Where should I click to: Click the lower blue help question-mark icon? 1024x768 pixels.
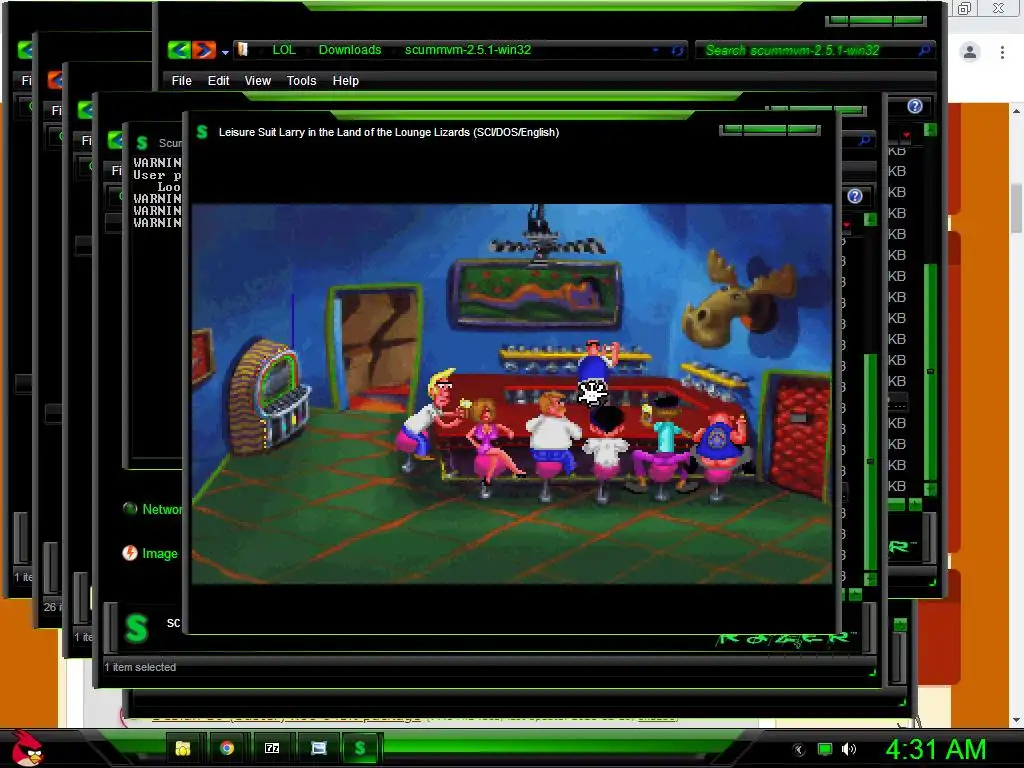point(855,196)
